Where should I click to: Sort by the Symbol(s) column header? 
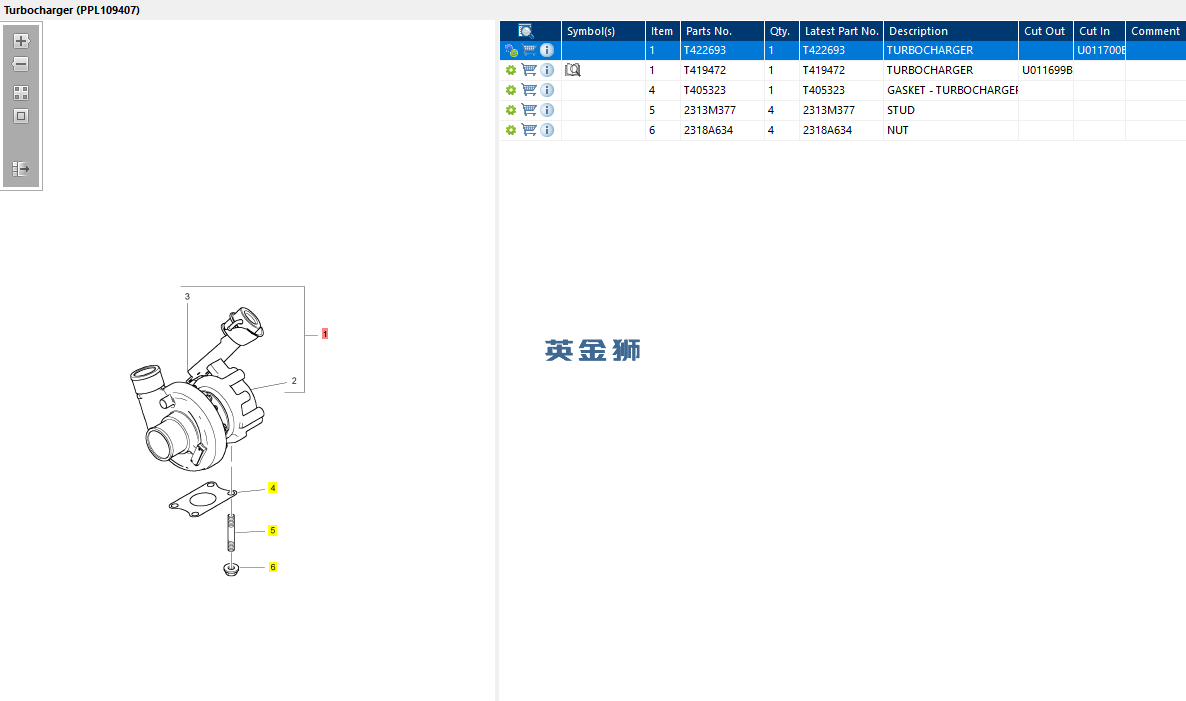[x=603, y=31]
